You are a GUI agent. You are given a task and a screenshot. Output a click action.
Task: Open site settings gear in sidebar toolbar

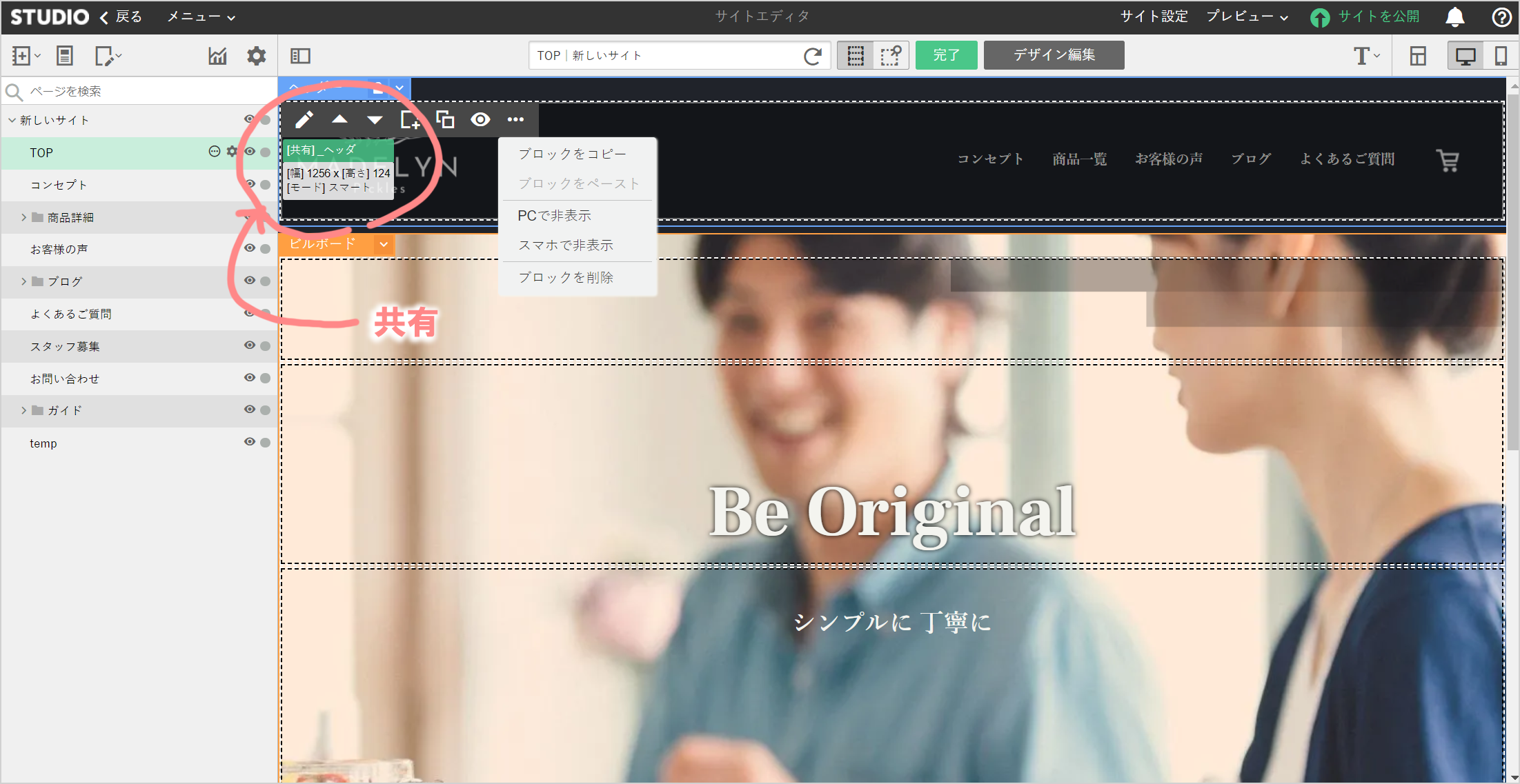point(256,56)
